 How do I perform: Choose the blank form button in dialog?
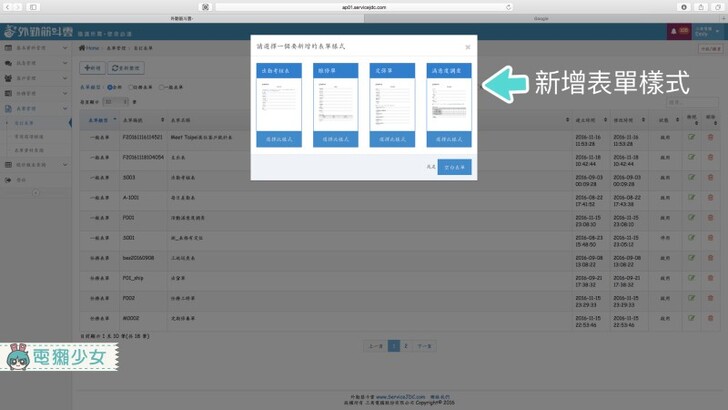point(454,167)
